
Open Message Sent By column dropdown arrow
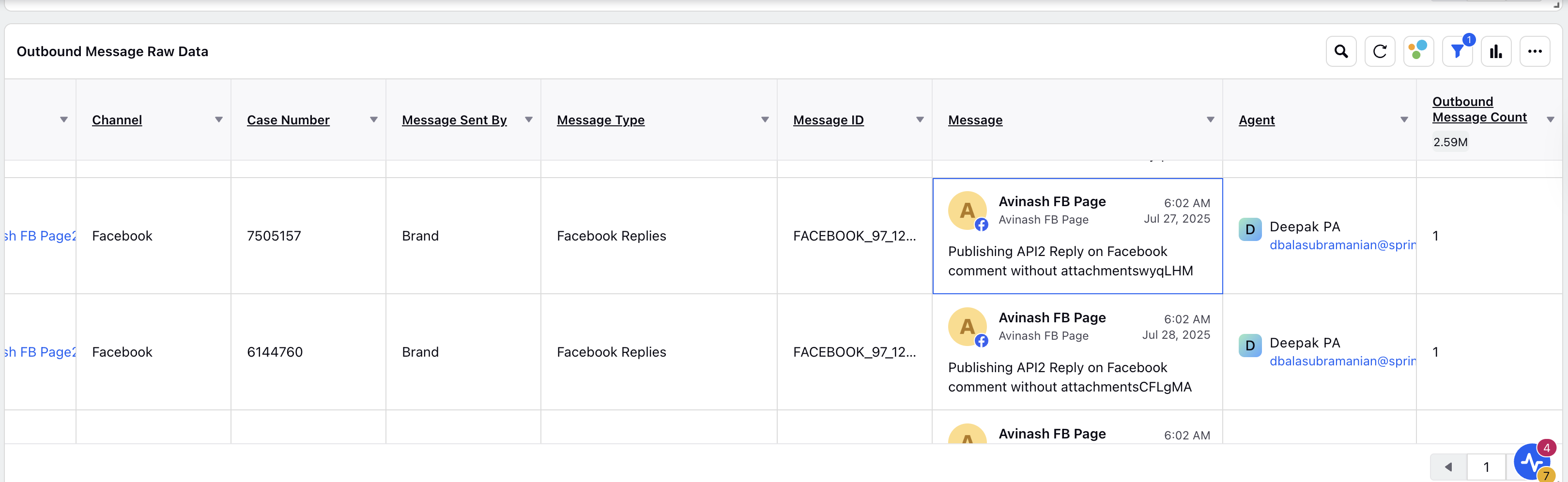pos(528,120)
